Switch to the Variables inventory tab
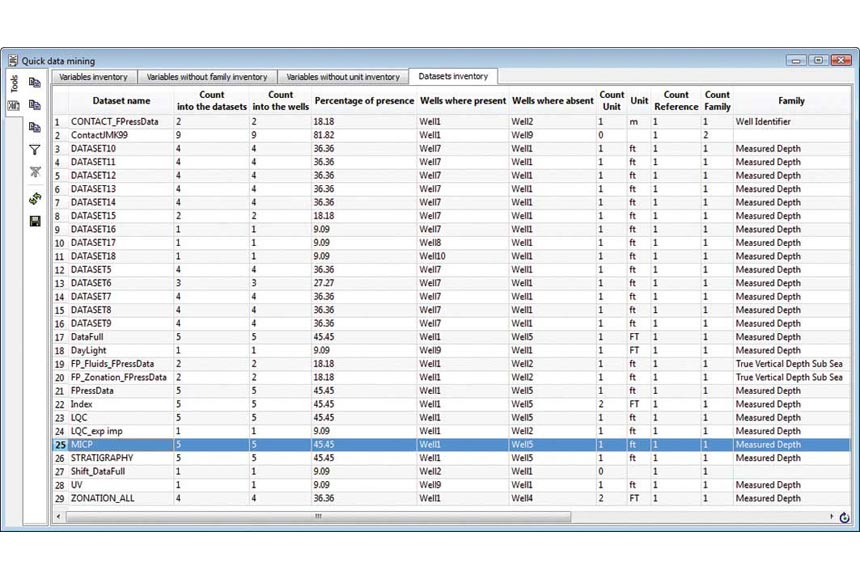 coord(93,77)
